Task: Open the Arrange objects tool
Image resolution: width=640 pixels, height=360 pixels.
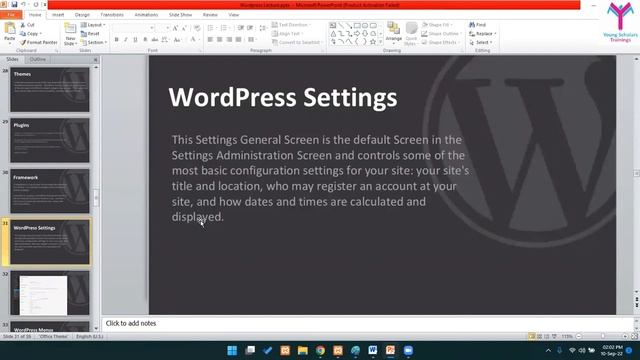Action: [x=393, y=32]
